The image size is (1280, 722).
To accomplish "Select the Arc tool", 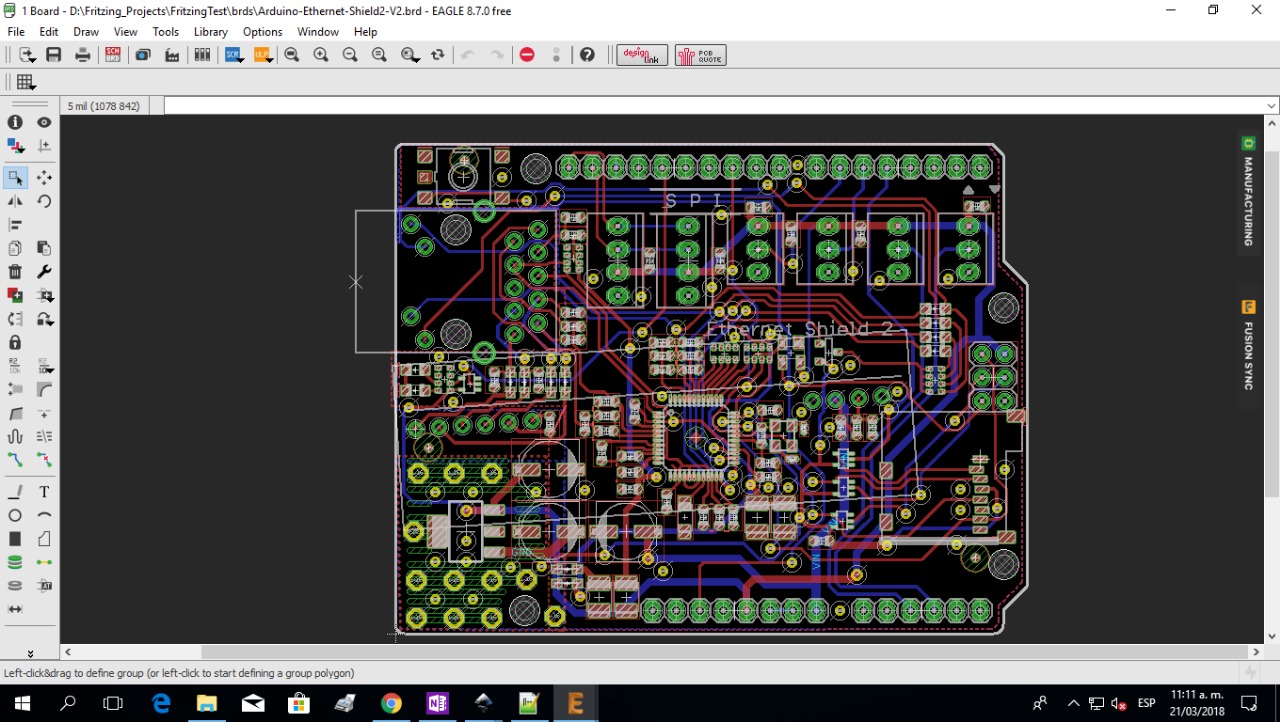I will tap(44, 515).
